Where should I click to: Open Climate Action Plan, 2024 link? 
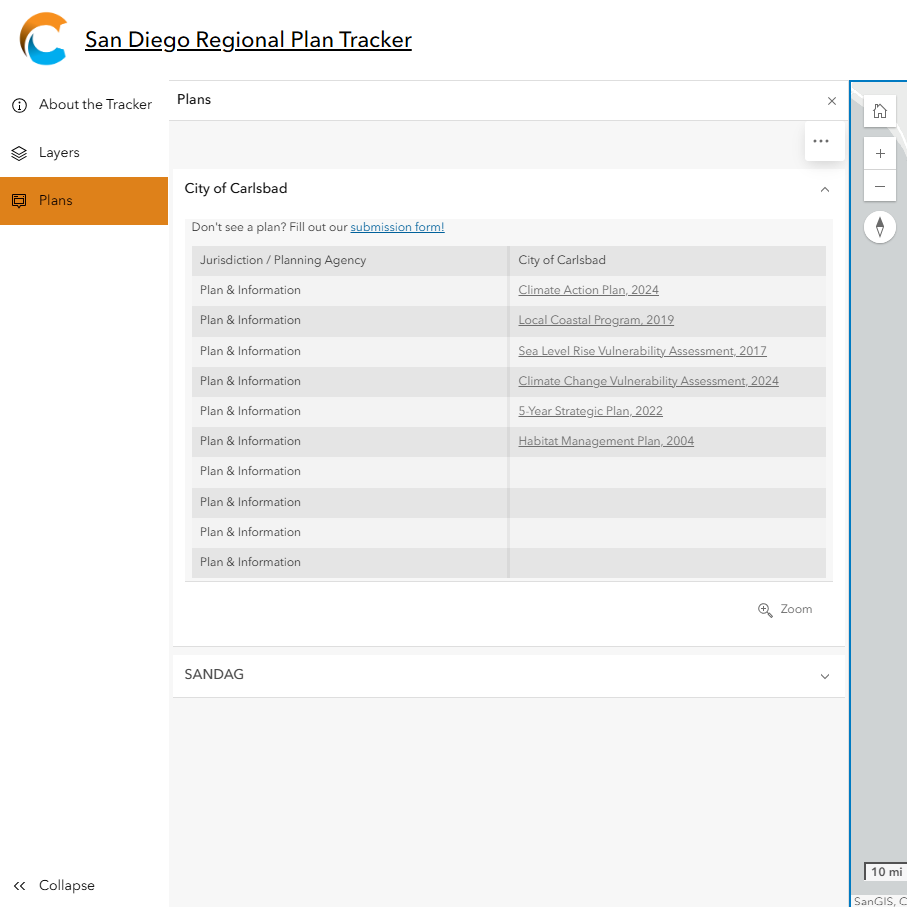tap(588, 290)
